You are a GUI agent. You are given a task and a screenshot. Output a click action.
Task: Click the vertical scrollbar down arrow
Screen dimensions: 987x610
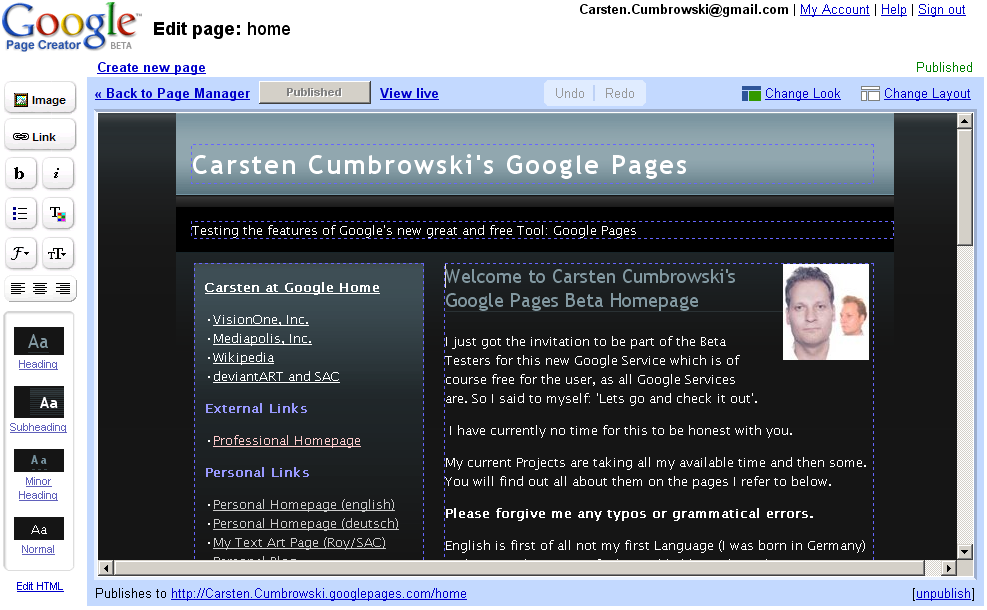click(965, 551)
